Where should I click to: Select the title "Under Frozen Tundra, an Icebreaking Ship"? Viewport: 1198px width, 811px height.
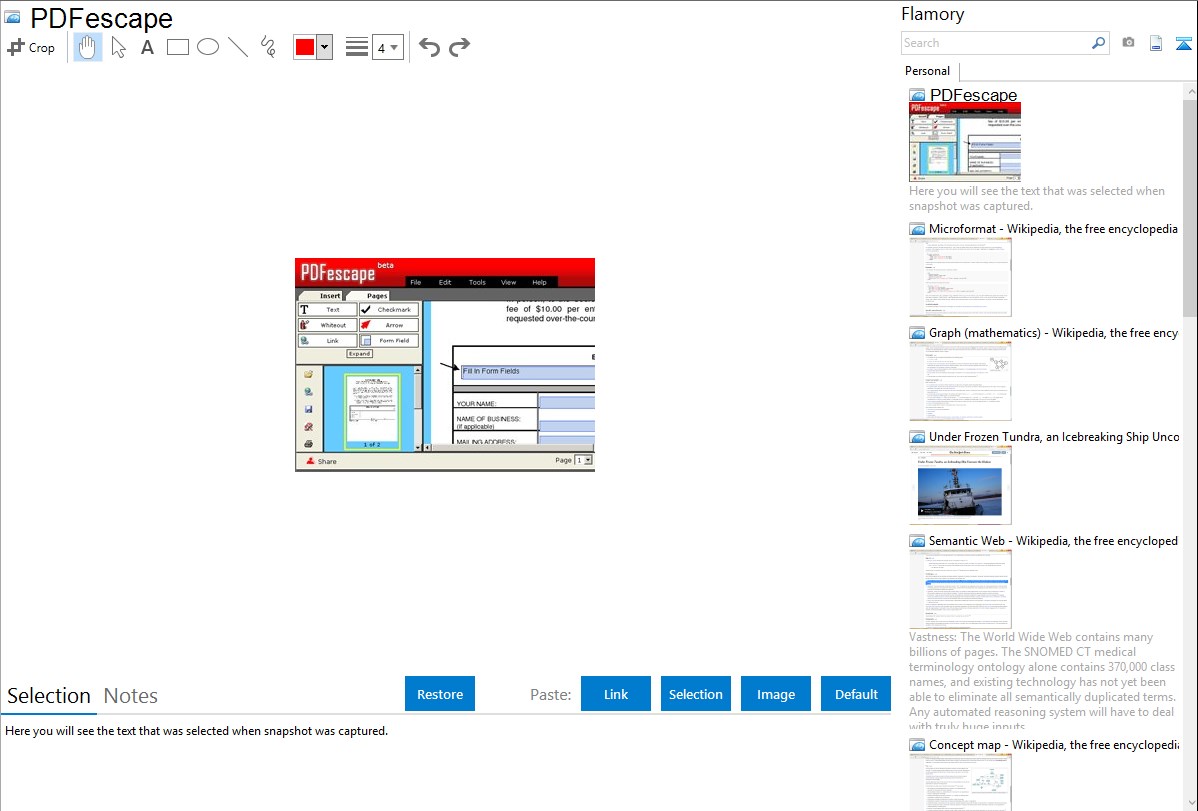point(1054,437)
